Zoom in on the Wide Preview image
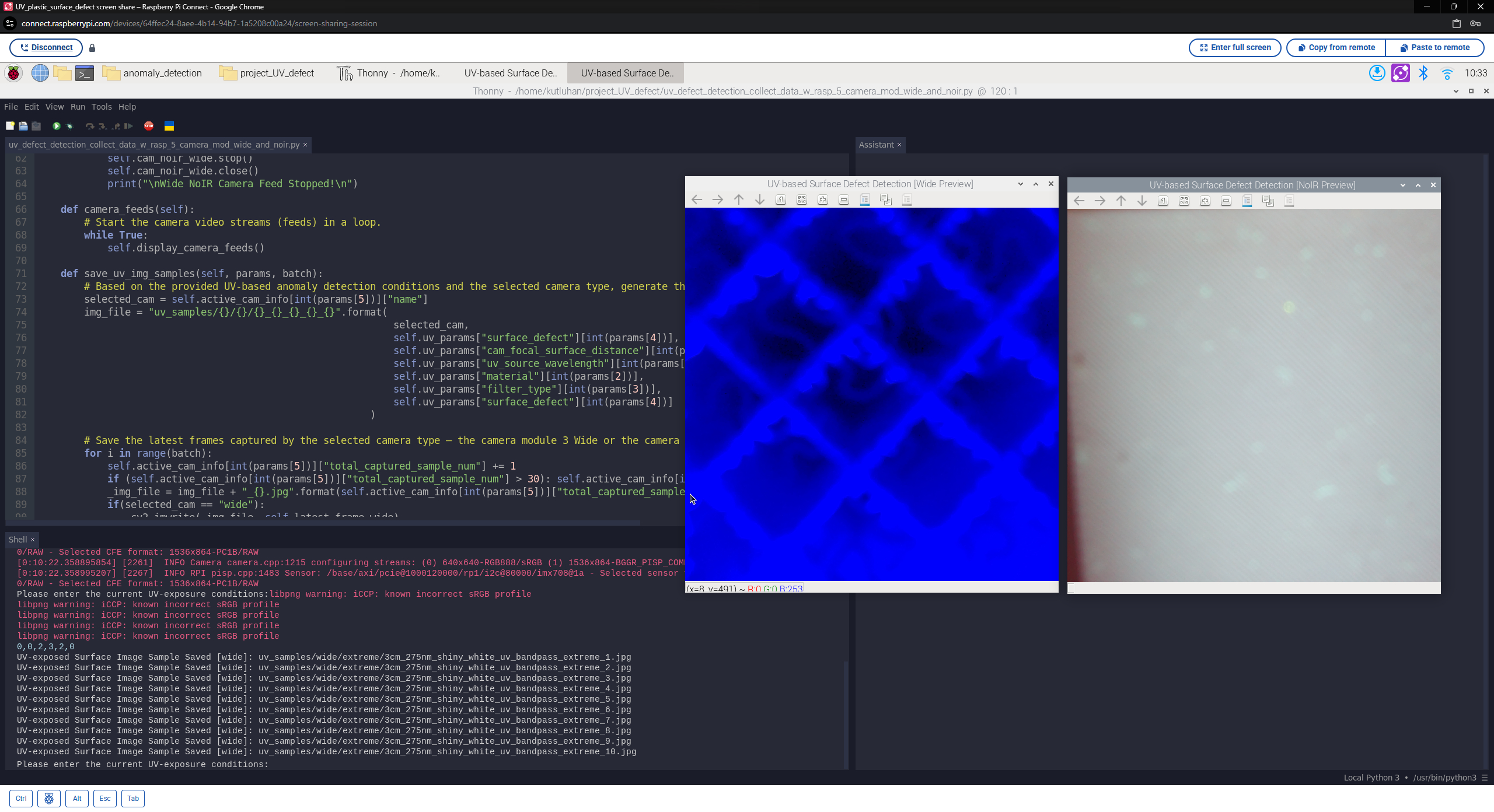Image resolution: width=1494 pixels, height=812 pixels. 823,199
